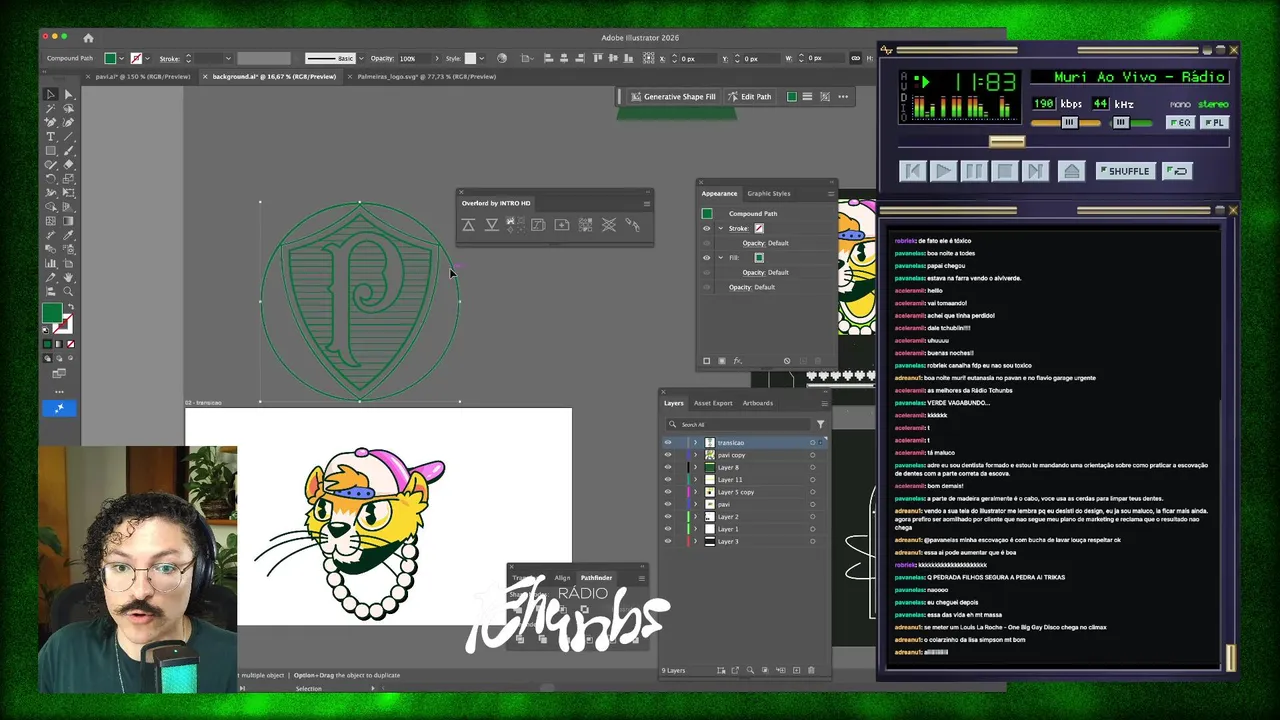Toggle Fill visibility in Appearance panel
Image resolution: width=1280 pixels, height=720 pixels.
tap(706, 258)
